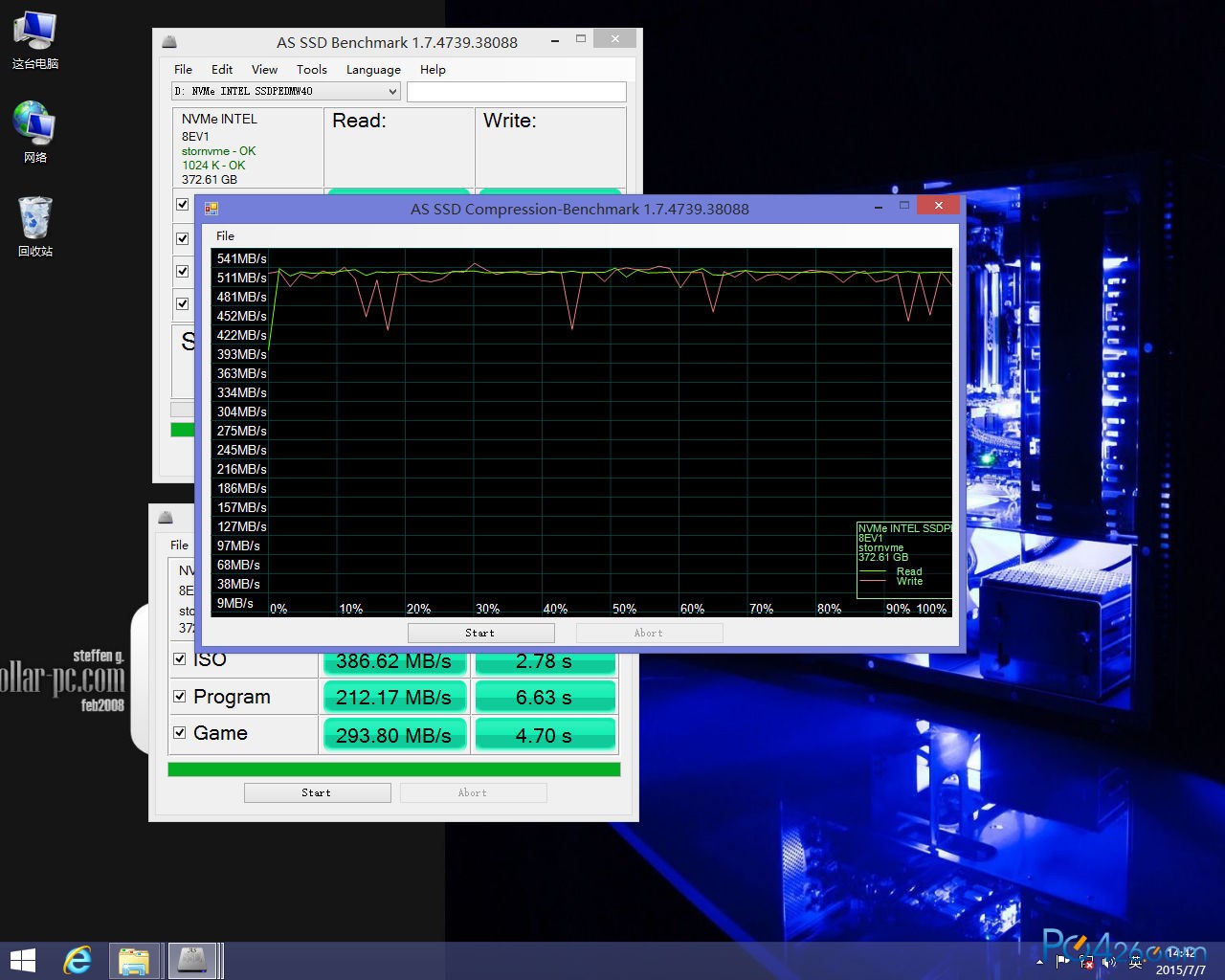Toggle the fourth test checkbox in AS SSD Benchmark
Image resolution: width=1225 pixels, height=980 pixels.
click(x=183, y=303)
